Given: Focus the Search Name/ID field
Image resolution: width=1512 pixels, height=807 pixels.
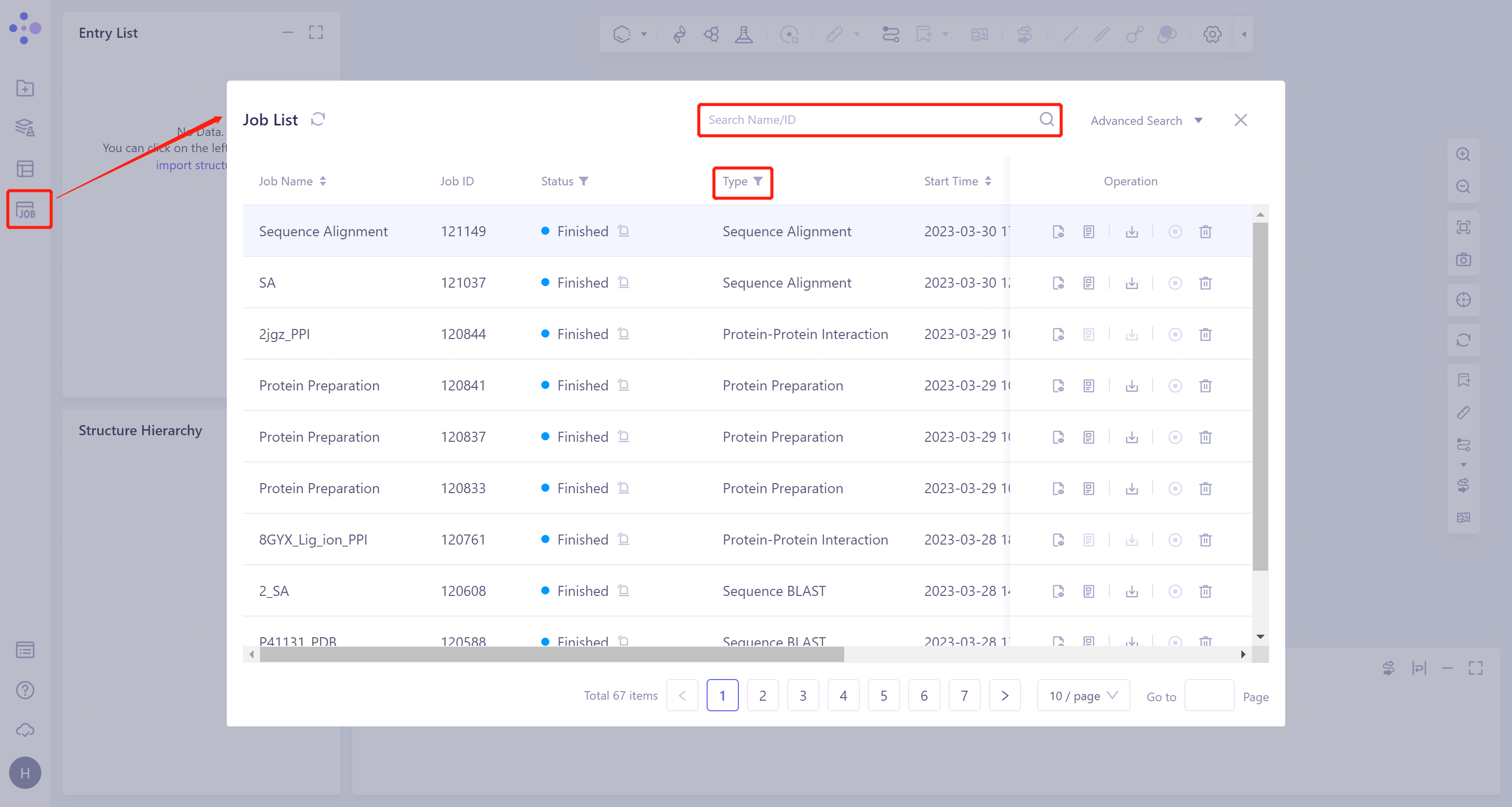Looking at the screenshot, I should click(x=869, y=120).
